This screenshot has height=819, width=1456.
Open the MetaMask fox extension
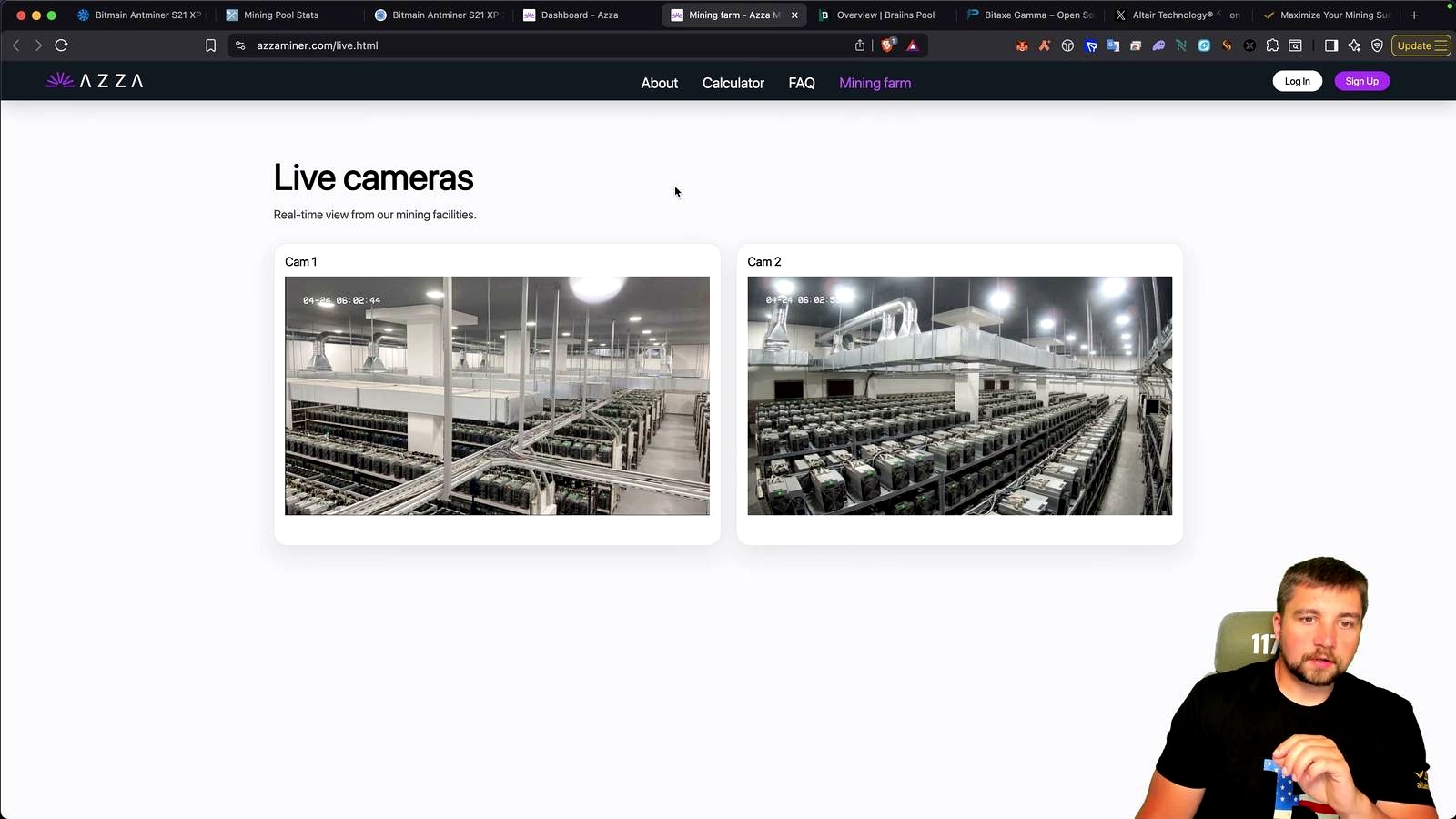(x=1022, y=45)
